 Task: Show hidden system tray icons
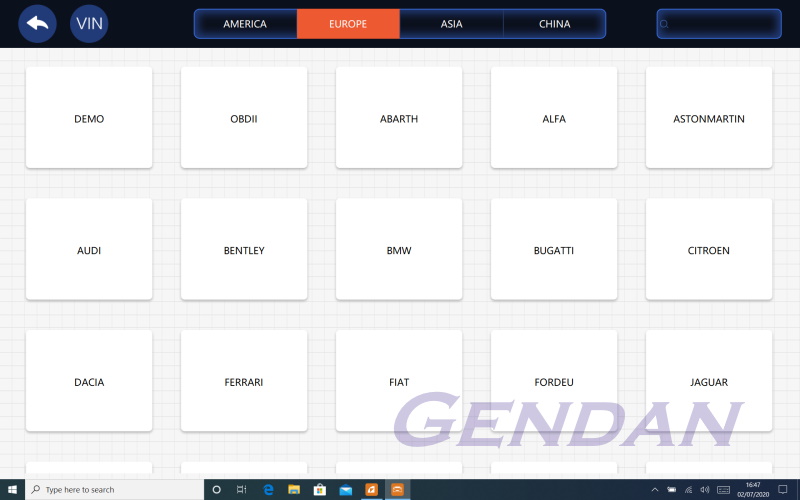coord(655,490)
